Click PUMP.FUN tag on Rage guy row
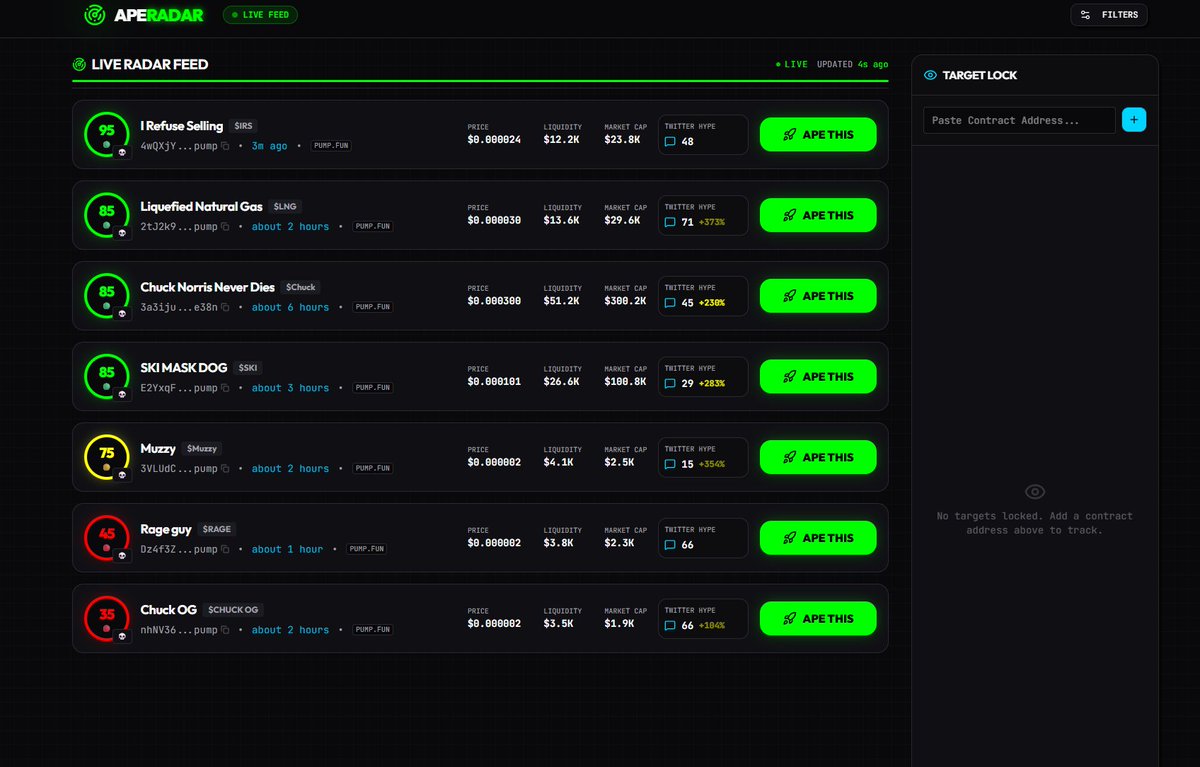1200x767 pixels. tap(366, 550)
